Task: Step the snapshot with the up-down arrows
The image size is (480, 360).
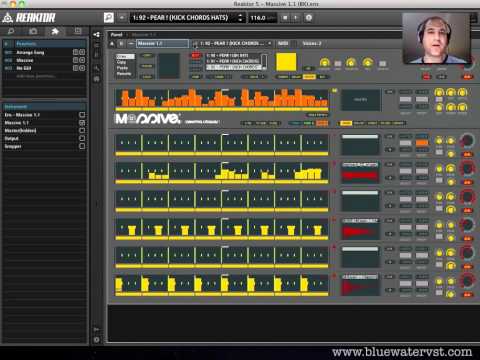Action: click(x=240, y=18)
